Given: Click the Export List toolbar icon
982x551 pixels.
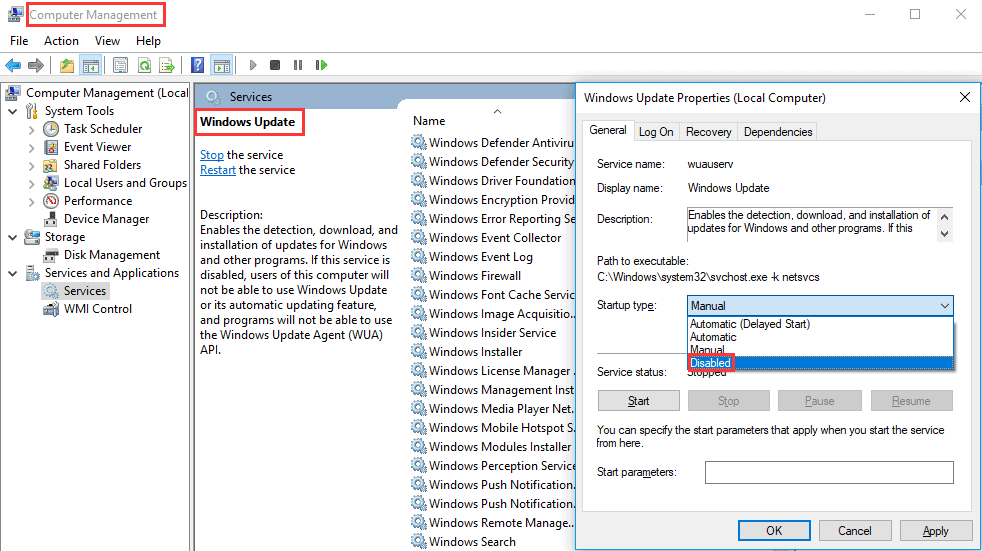Looking at the screenshot, I should click(x=167, y=65).
